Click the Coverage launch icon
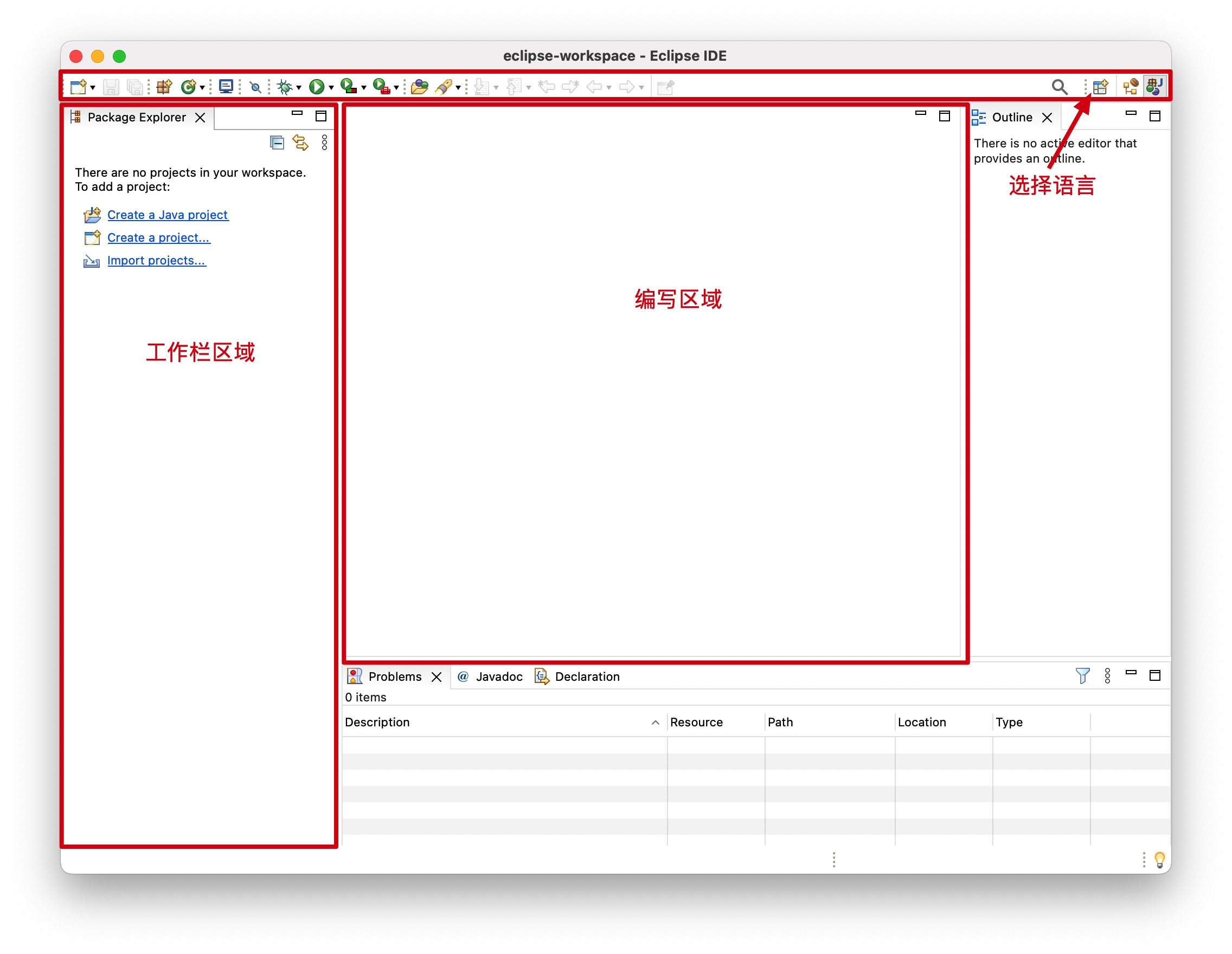The width and height of the screenshot is (1232, 954). pyautogui.click(x=349, y=86)
